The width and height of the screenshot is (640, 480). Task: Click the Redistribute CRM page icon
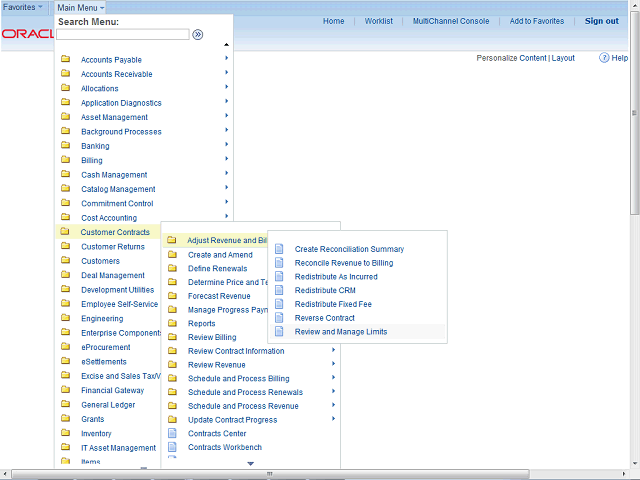coord(279,290)
